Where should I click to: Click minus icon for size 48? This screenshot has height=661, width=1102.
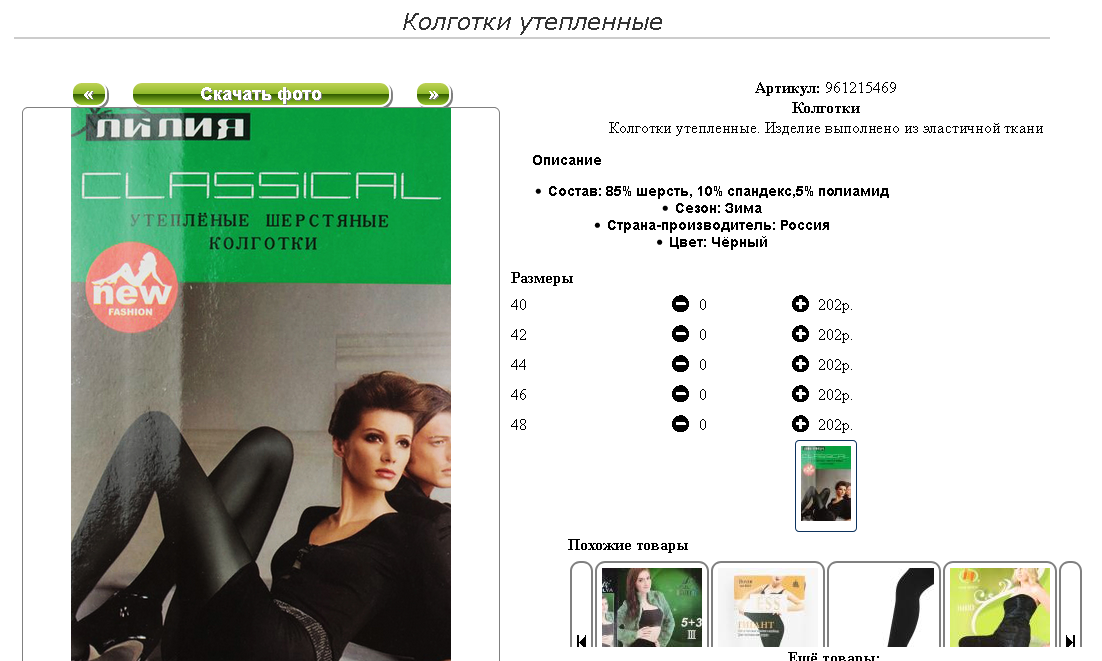680,424
